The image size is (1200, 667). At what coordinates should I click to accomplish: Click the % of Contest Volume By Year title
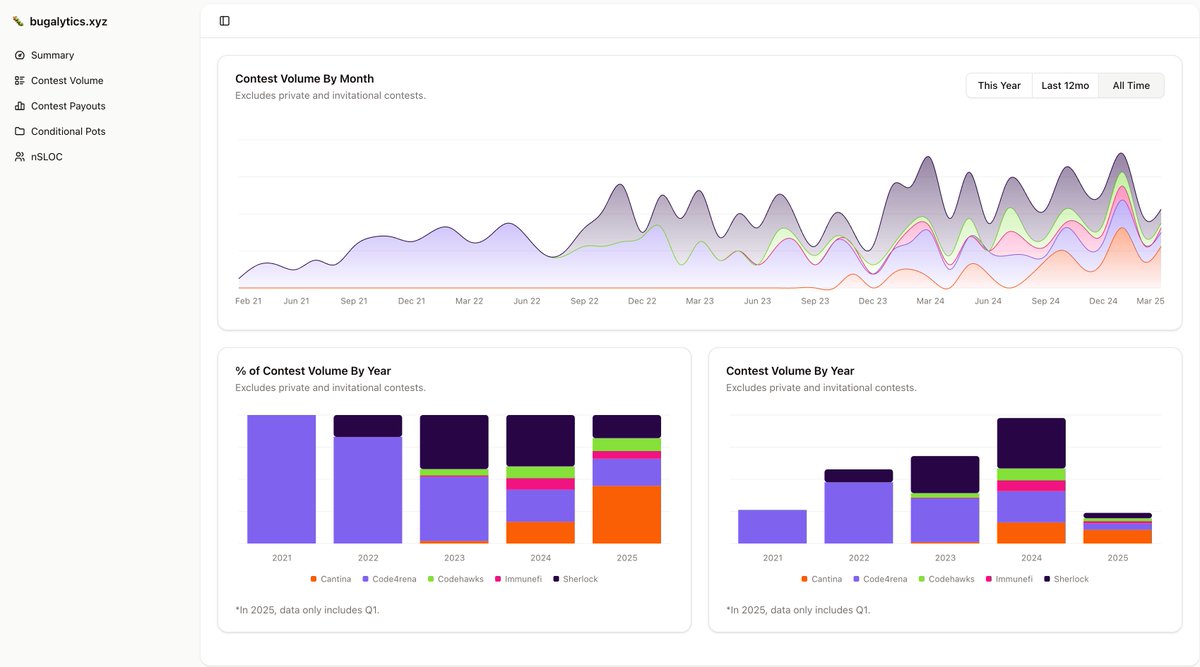313,371
